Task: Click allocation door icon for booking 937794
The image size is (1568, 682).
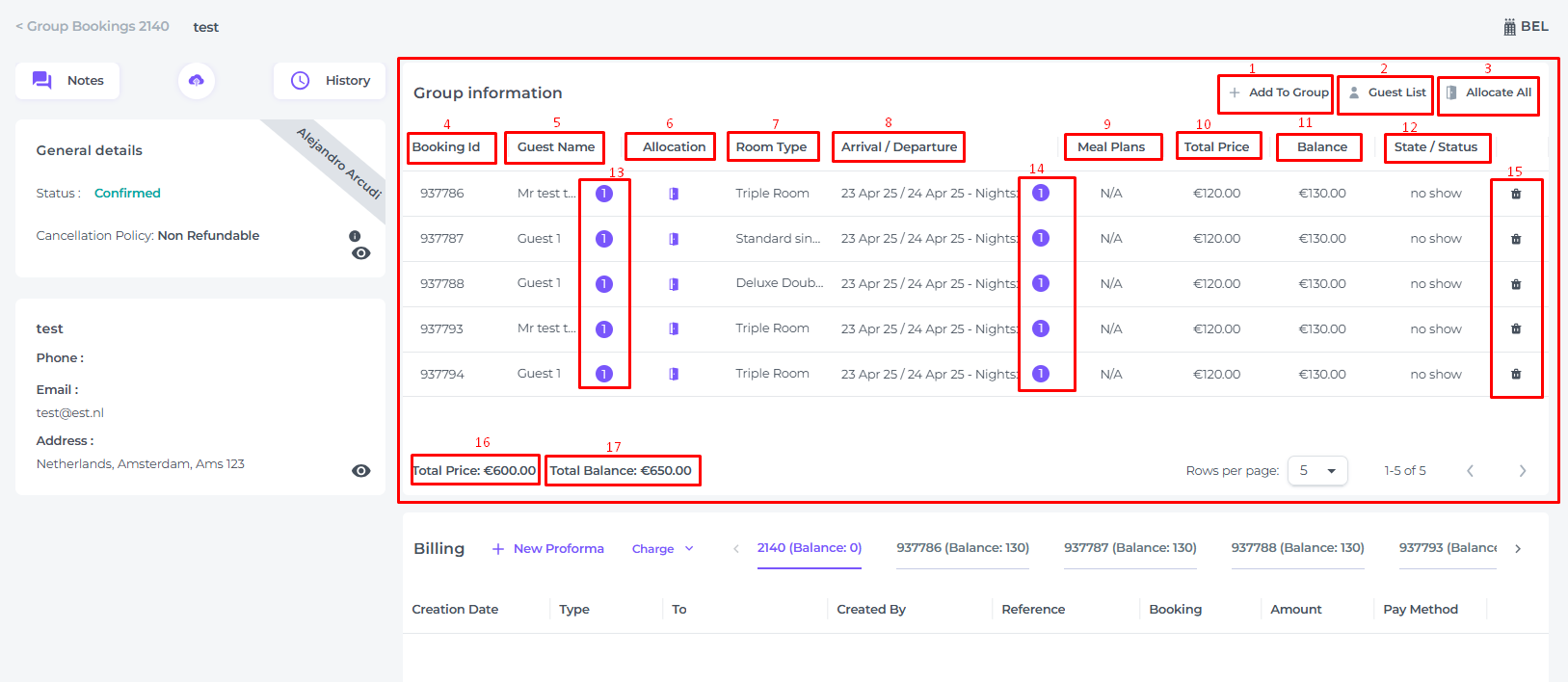Action: [x=674, y=374]
